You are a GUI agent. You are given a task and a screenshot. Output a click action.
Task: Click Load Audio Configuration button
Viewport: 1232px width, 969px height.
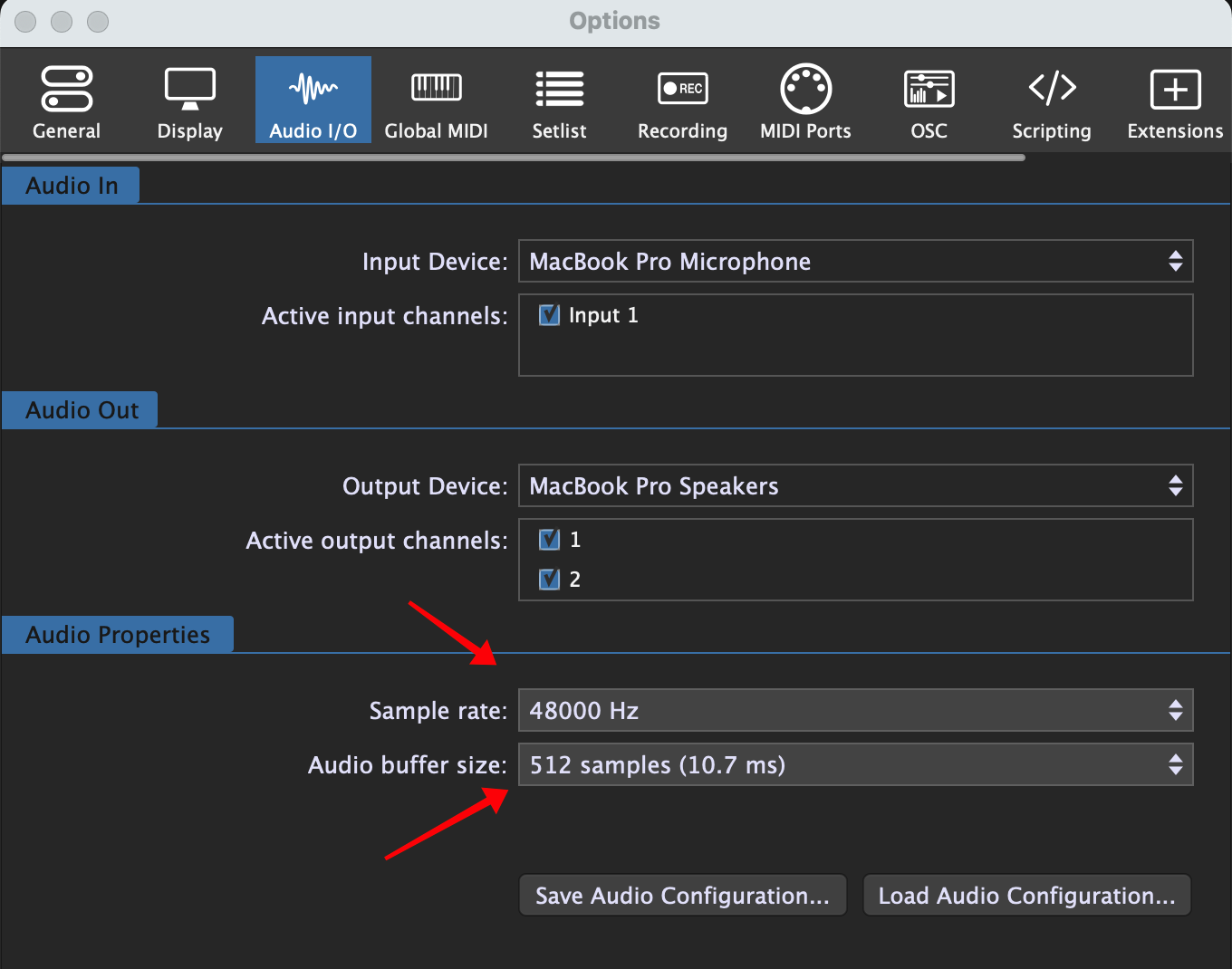click(x=1026, y=896)
